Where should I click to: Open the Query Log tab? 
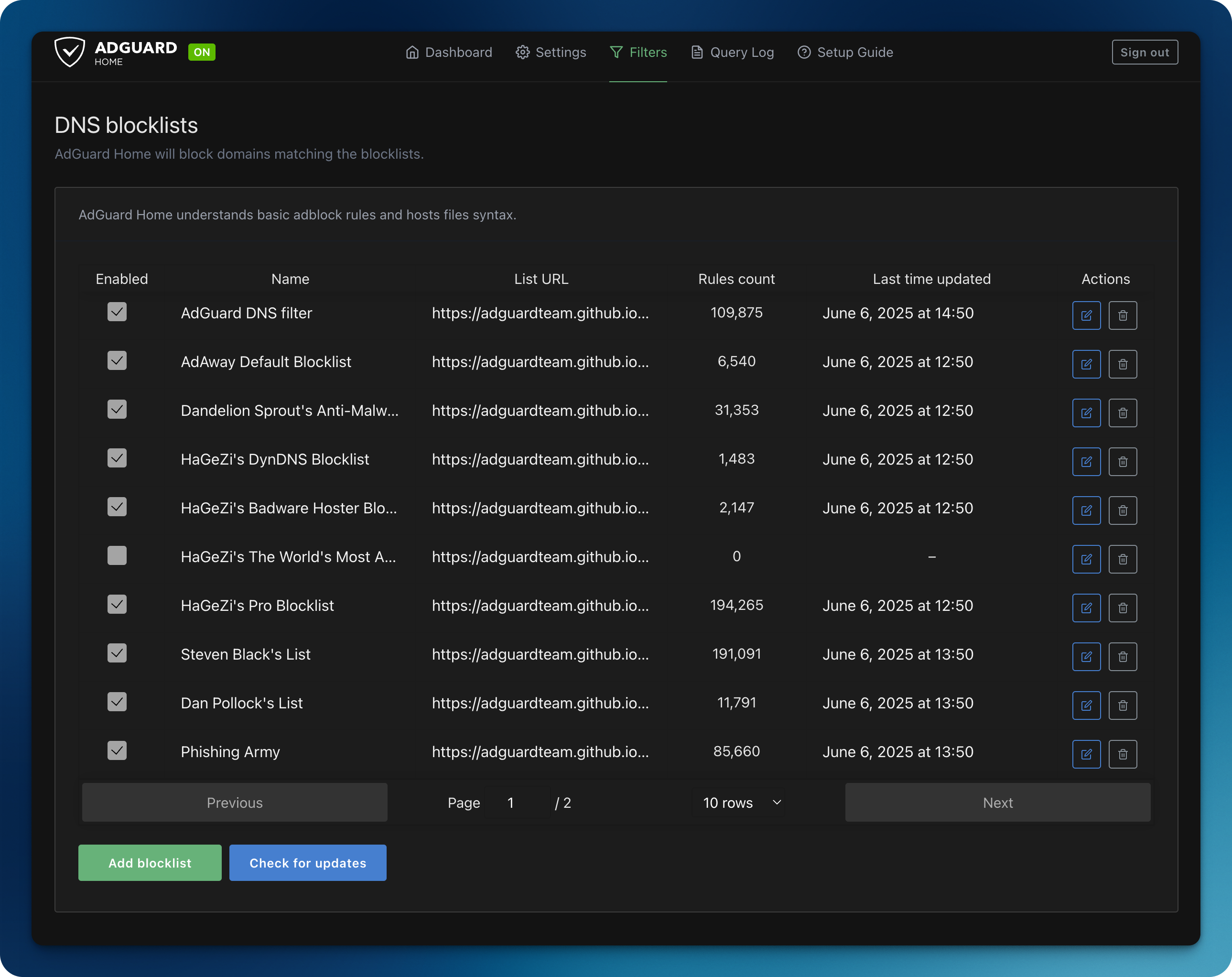tap(732, 53)
